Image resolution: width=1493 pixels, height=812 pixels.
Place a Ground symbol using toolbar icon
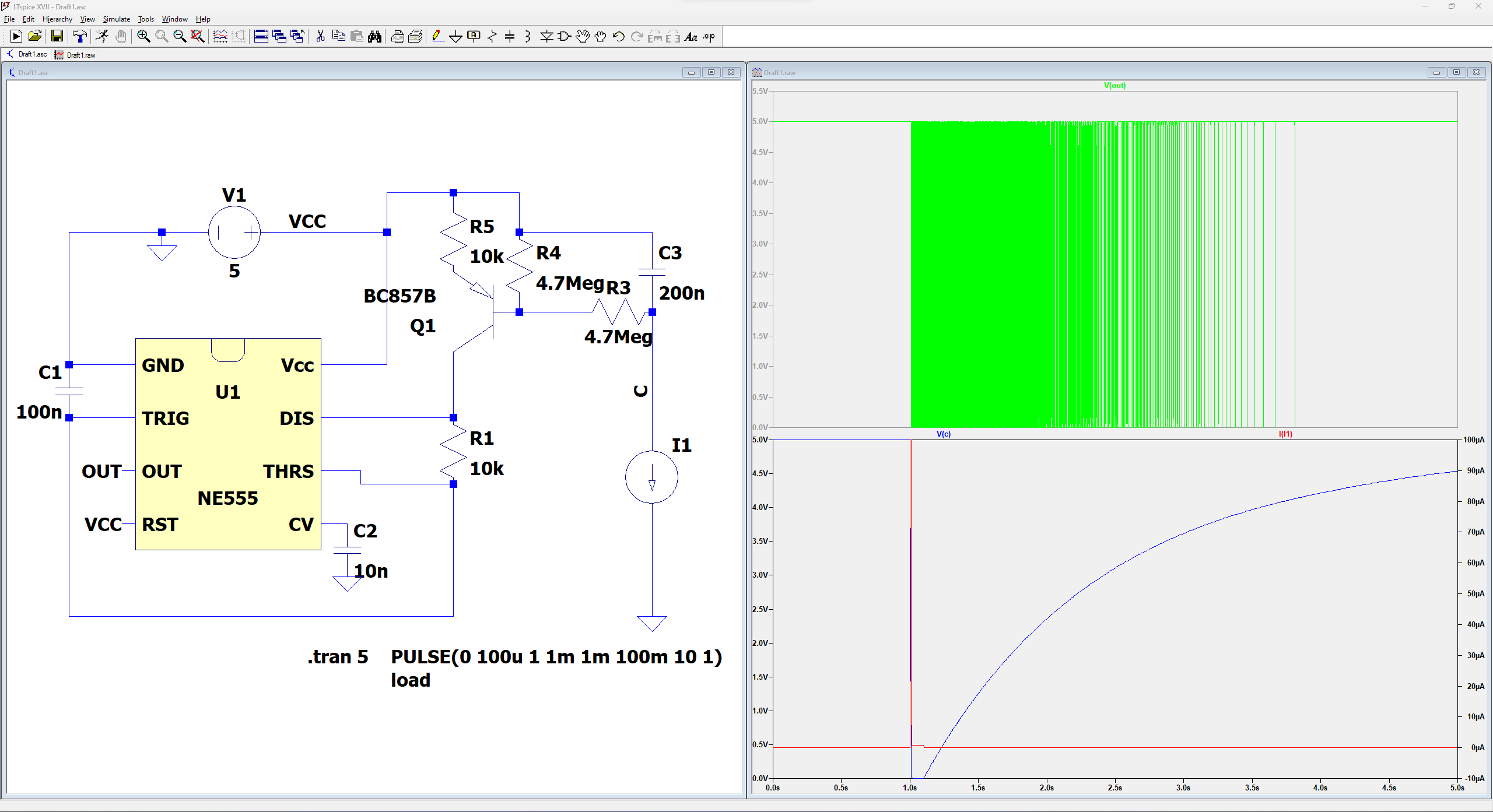pyautogui.click(x=456, y=36)
